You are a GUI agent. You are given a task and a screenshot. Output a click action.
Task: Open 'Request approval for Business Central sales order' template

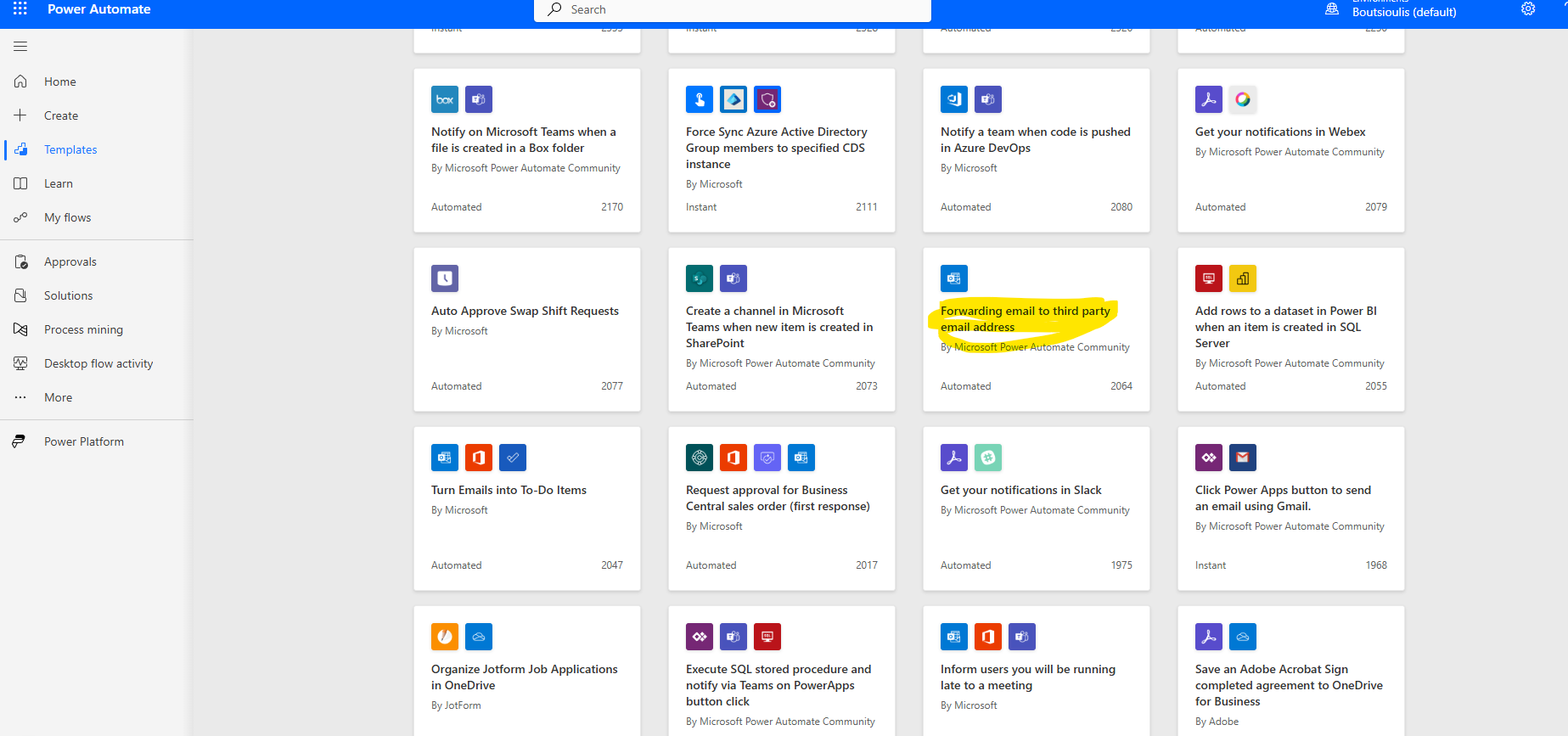tap(778, 498)
